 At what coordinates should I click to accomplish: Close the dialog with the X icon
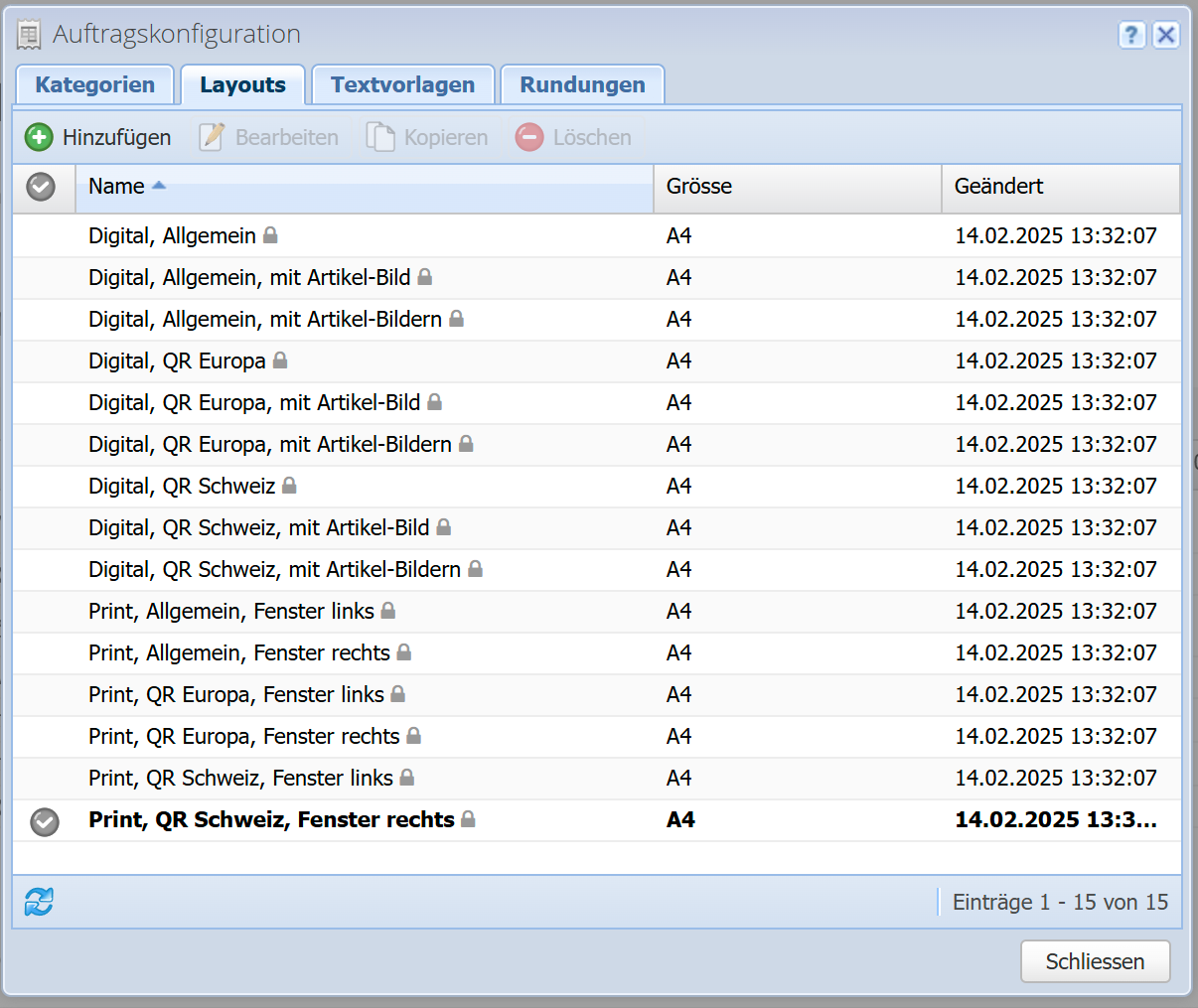pyautogui.click(x=1166, y=35)
